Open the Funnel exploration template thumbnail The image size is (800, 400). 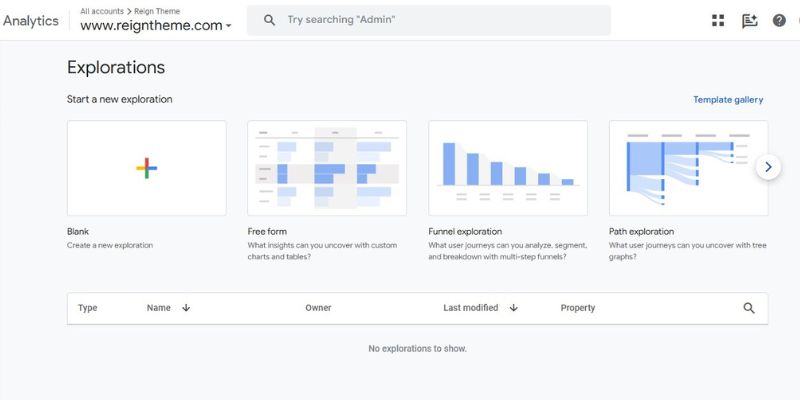tap(508, 168)
